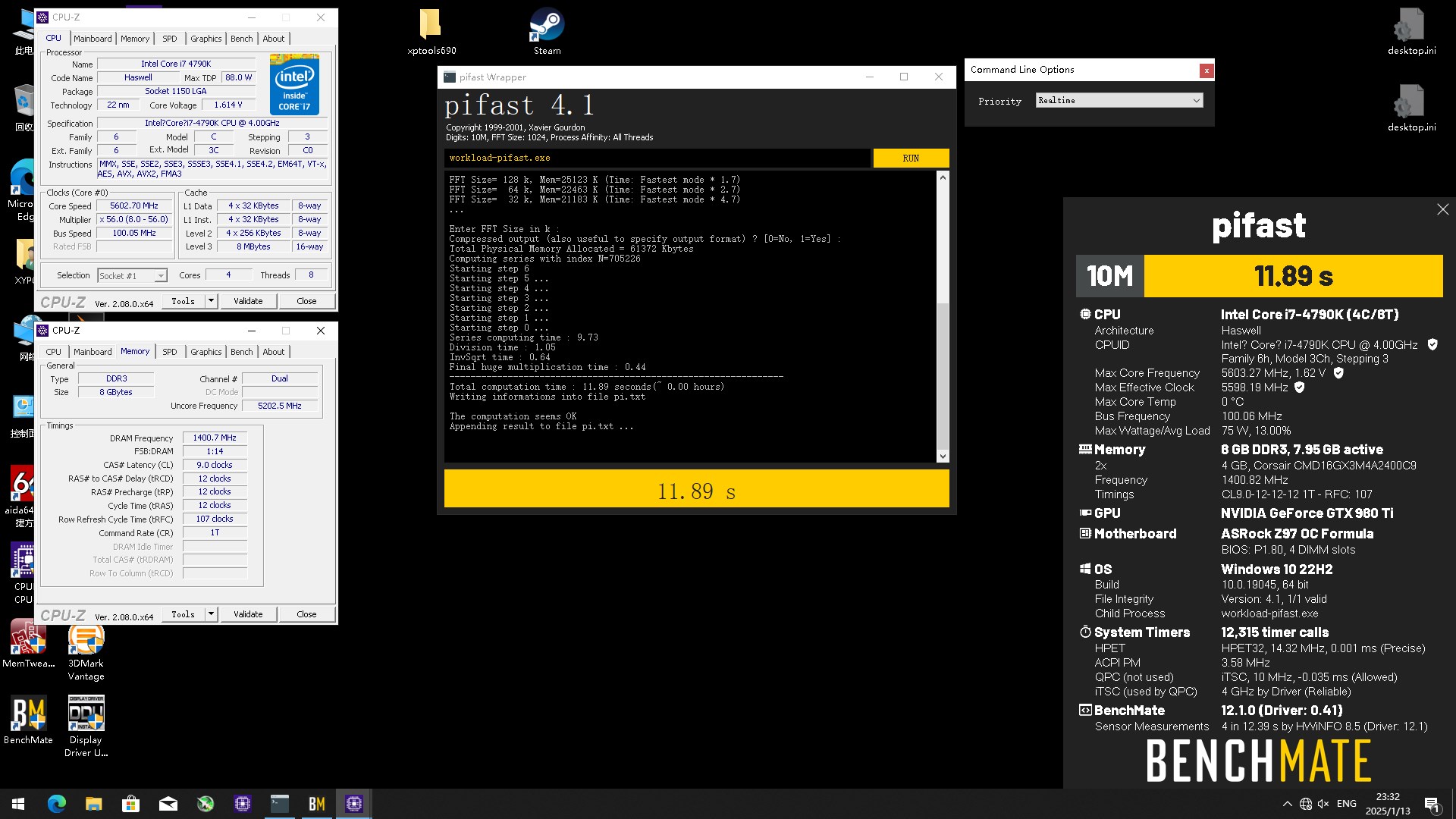This screenshot has height=819, width=1456.
Task: Click ASRock Z97 OC Formula text
Action: 1298,534
